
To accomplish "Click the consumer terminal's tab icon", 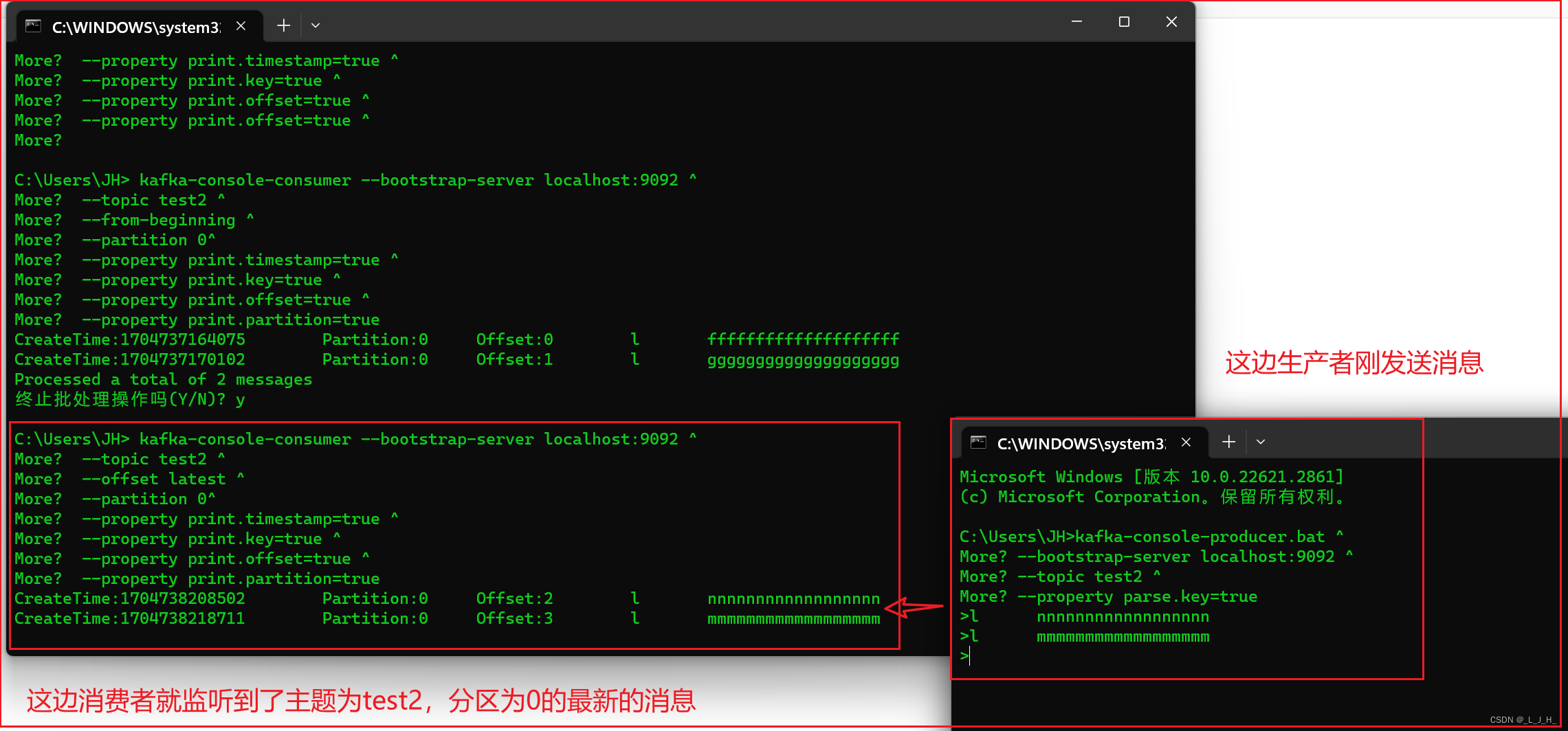I will click(33, 26).
